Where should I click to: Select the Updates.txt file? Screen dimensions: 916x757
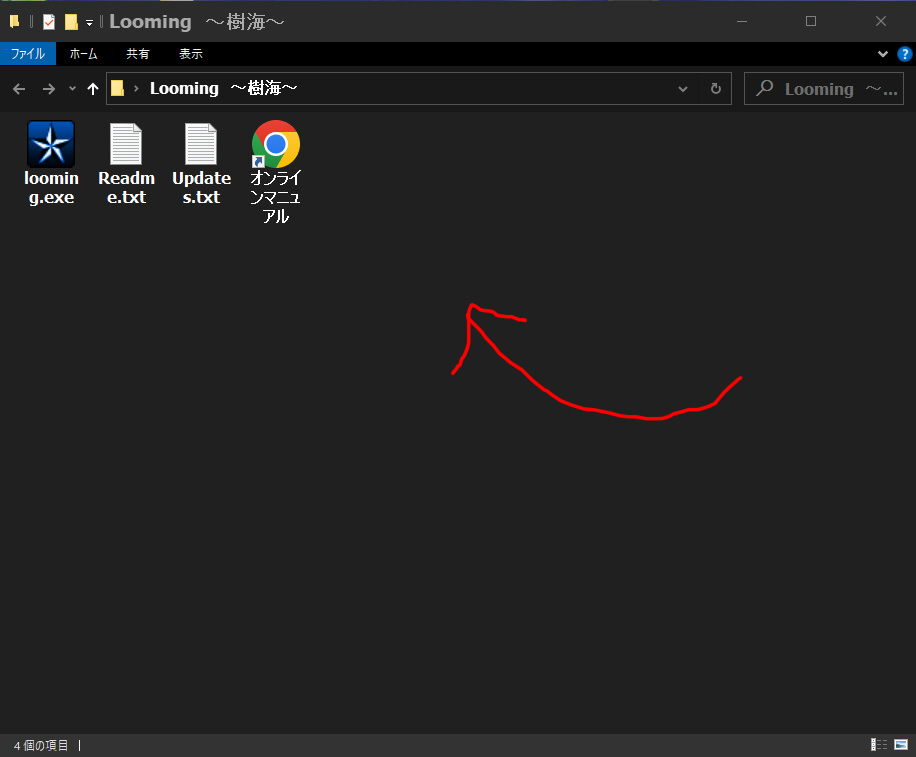[x=201, y=146]
